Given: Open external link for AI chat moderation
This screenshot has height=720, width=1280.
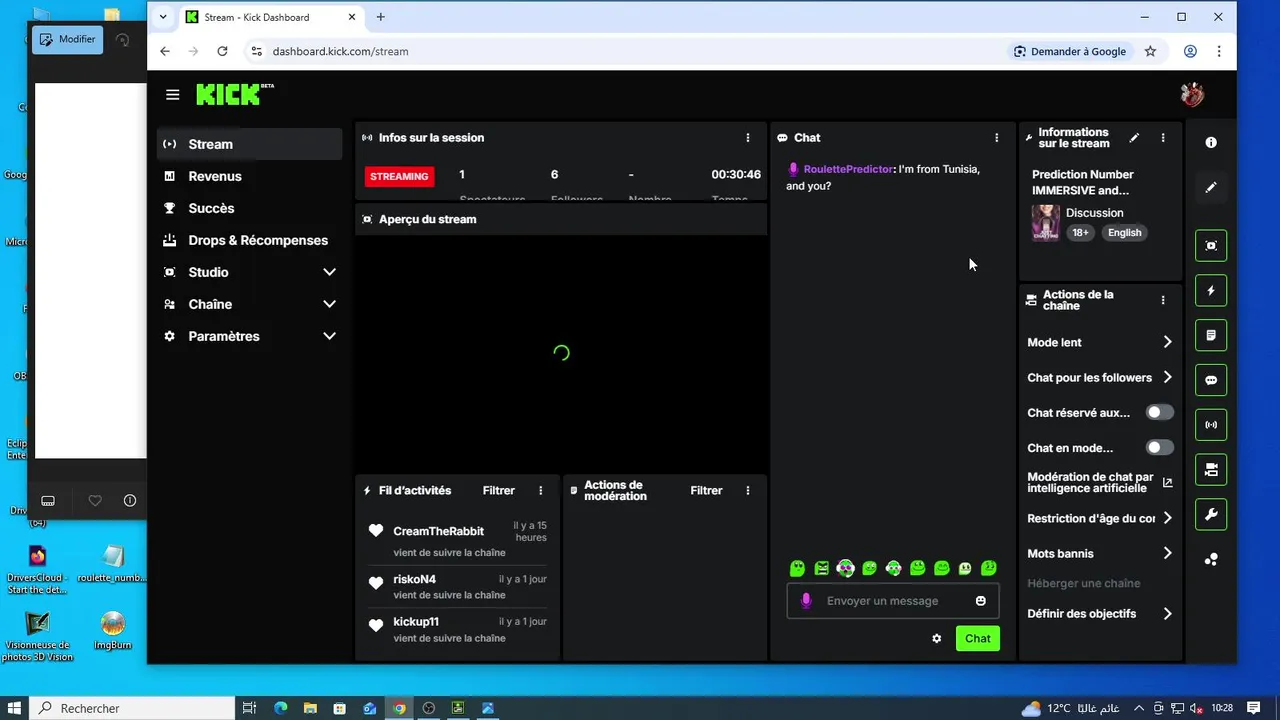Looking at the screenshot, I should pos(1167,483).
